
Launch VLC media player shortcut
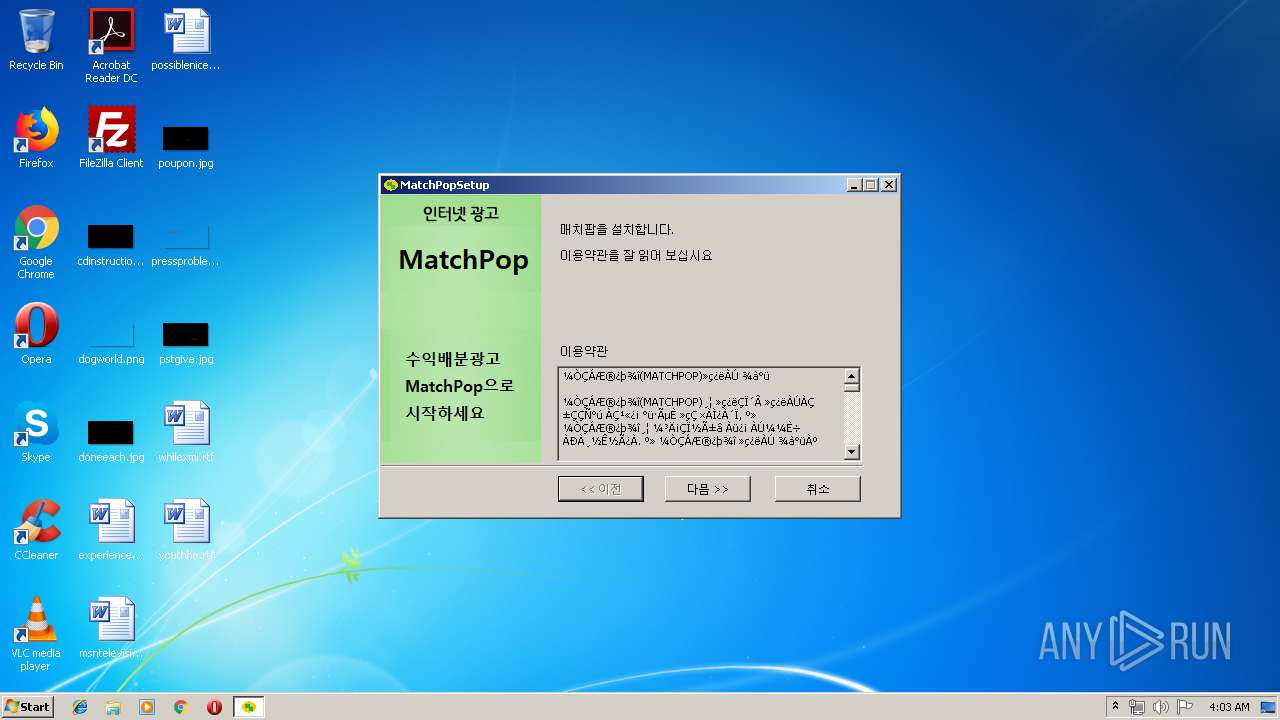pyautogui.click(x=36, y=634)
